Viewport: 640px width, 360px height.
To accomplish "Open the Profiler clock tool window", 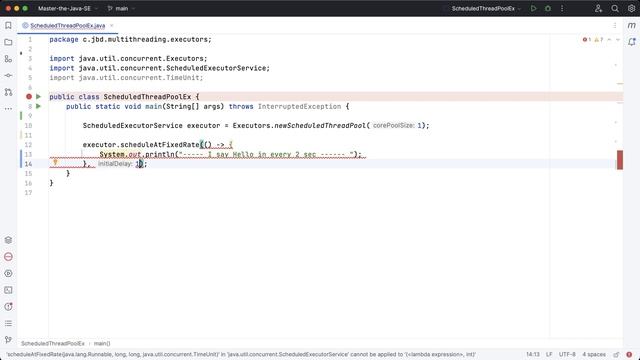I will point(8,307).
